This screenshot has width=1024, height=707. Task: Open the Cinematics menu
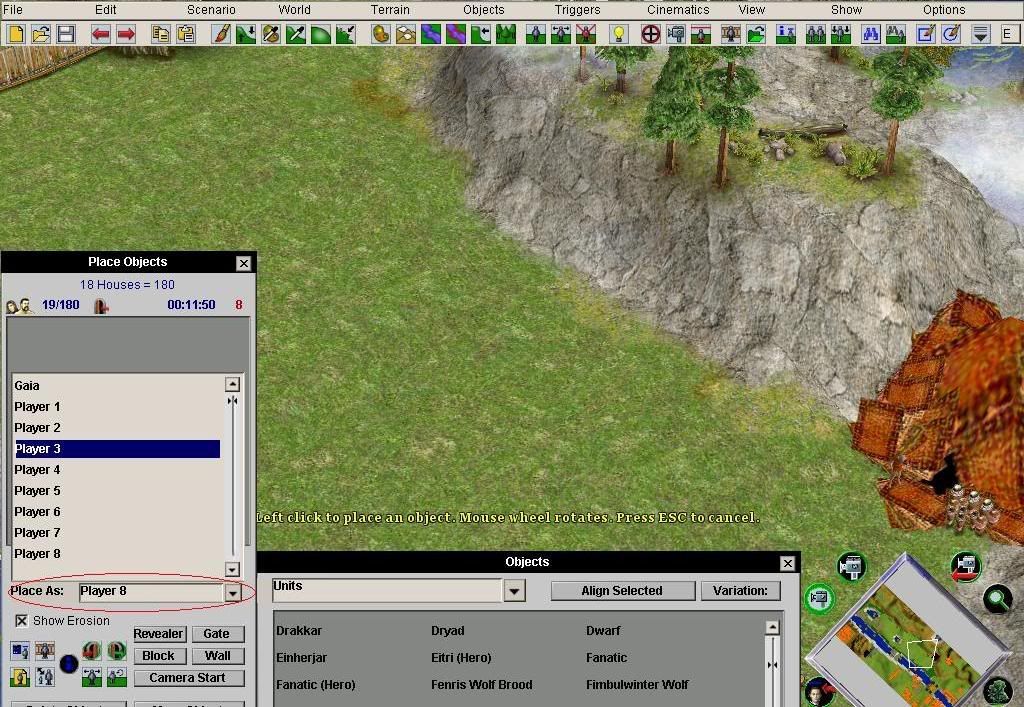[677, 9]
